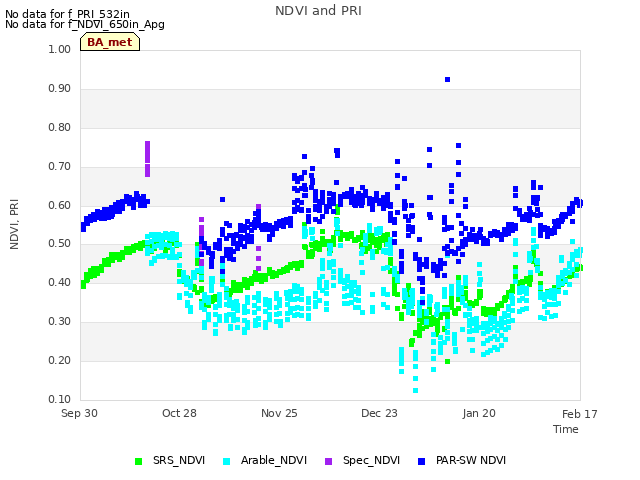
Task: Click the PAR-SW outlier point above 0.90
Action: (447, 80)
